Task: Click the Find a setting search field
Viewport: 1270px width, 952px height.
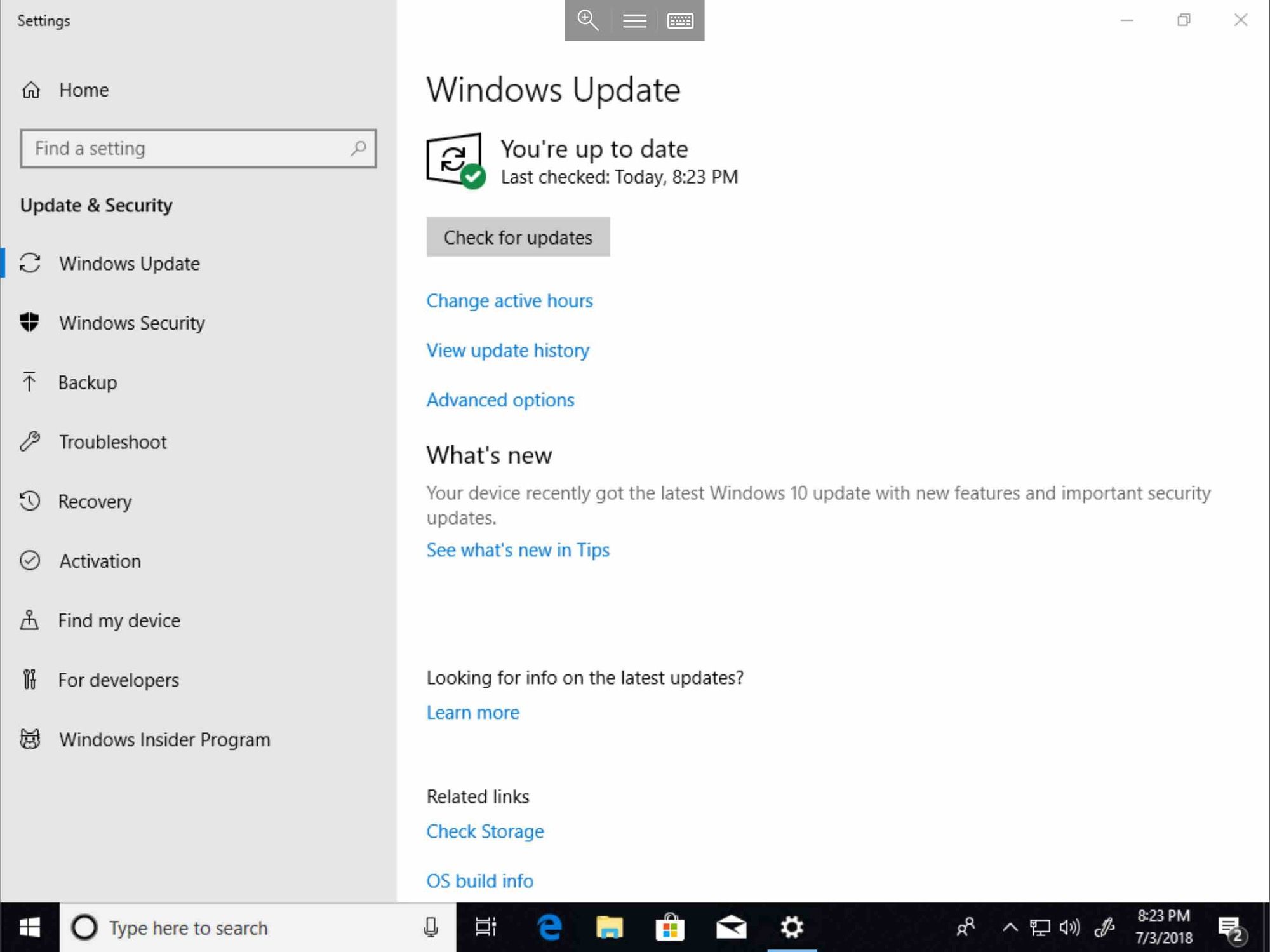Action: tap(198, 149)
